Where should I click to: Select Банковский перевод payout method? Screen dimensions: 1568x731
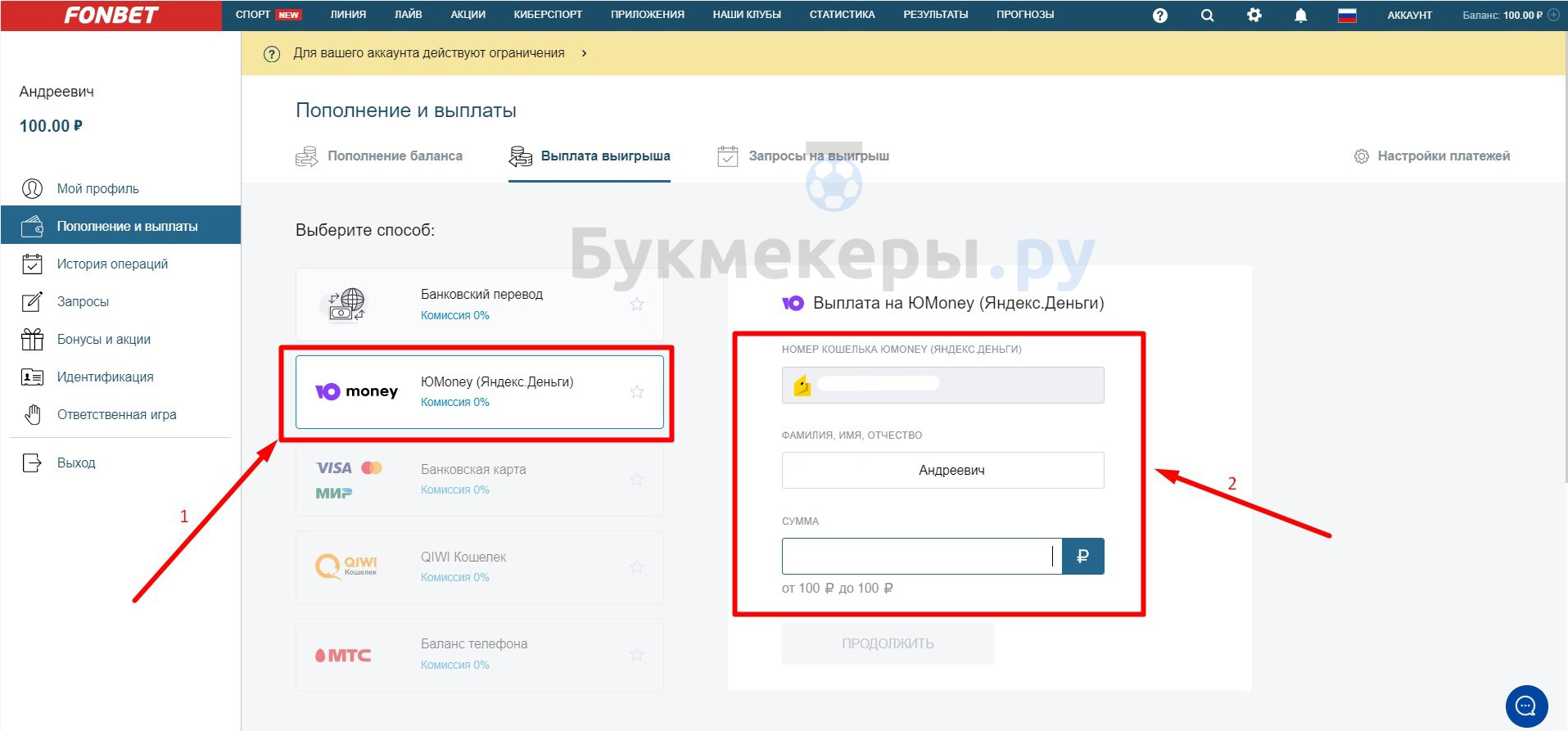480,305
